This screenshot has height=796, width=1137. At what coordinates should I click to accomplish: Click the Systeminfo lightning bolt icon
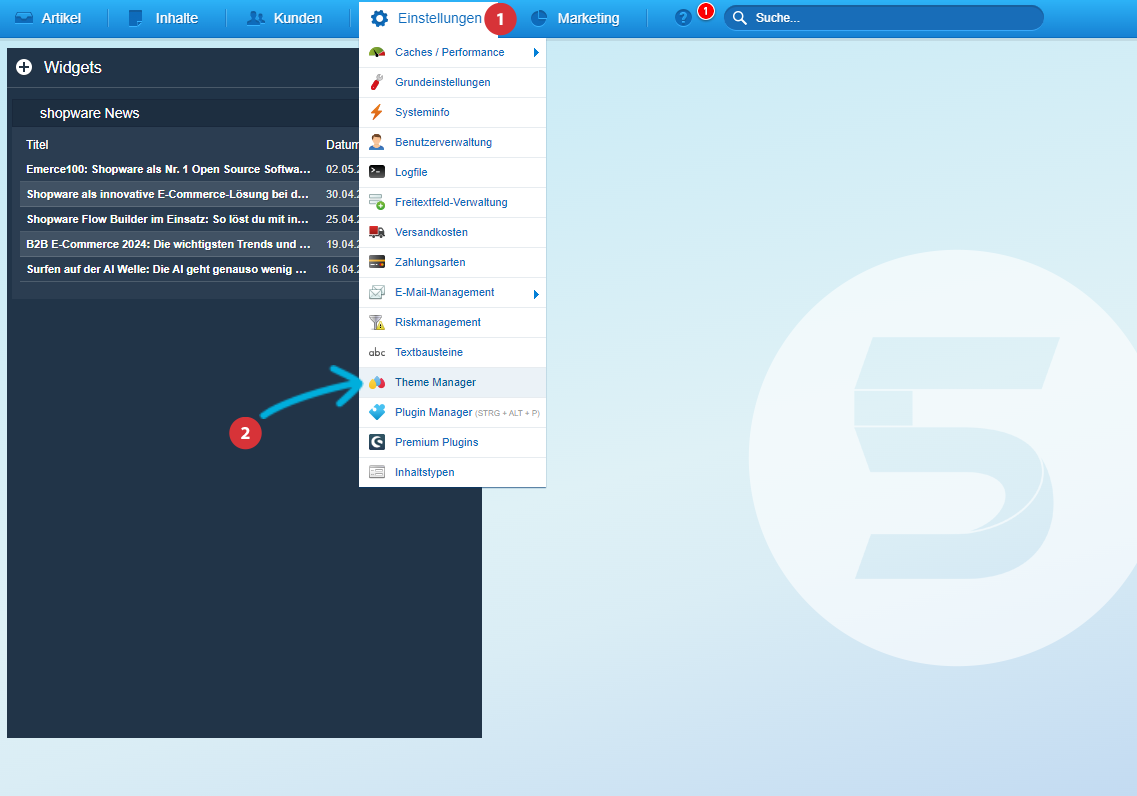click(376, 112)
